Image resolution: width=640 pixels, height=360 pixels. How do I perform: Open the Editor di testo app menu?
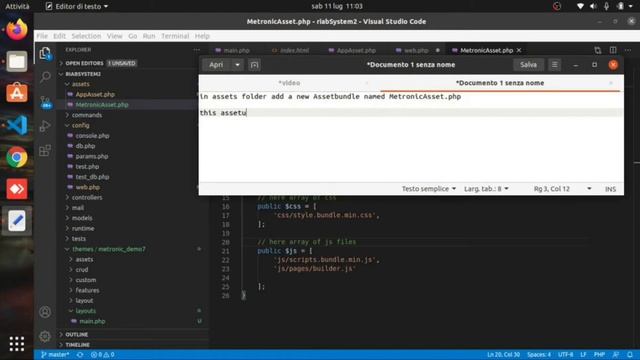tap(77, 6)
